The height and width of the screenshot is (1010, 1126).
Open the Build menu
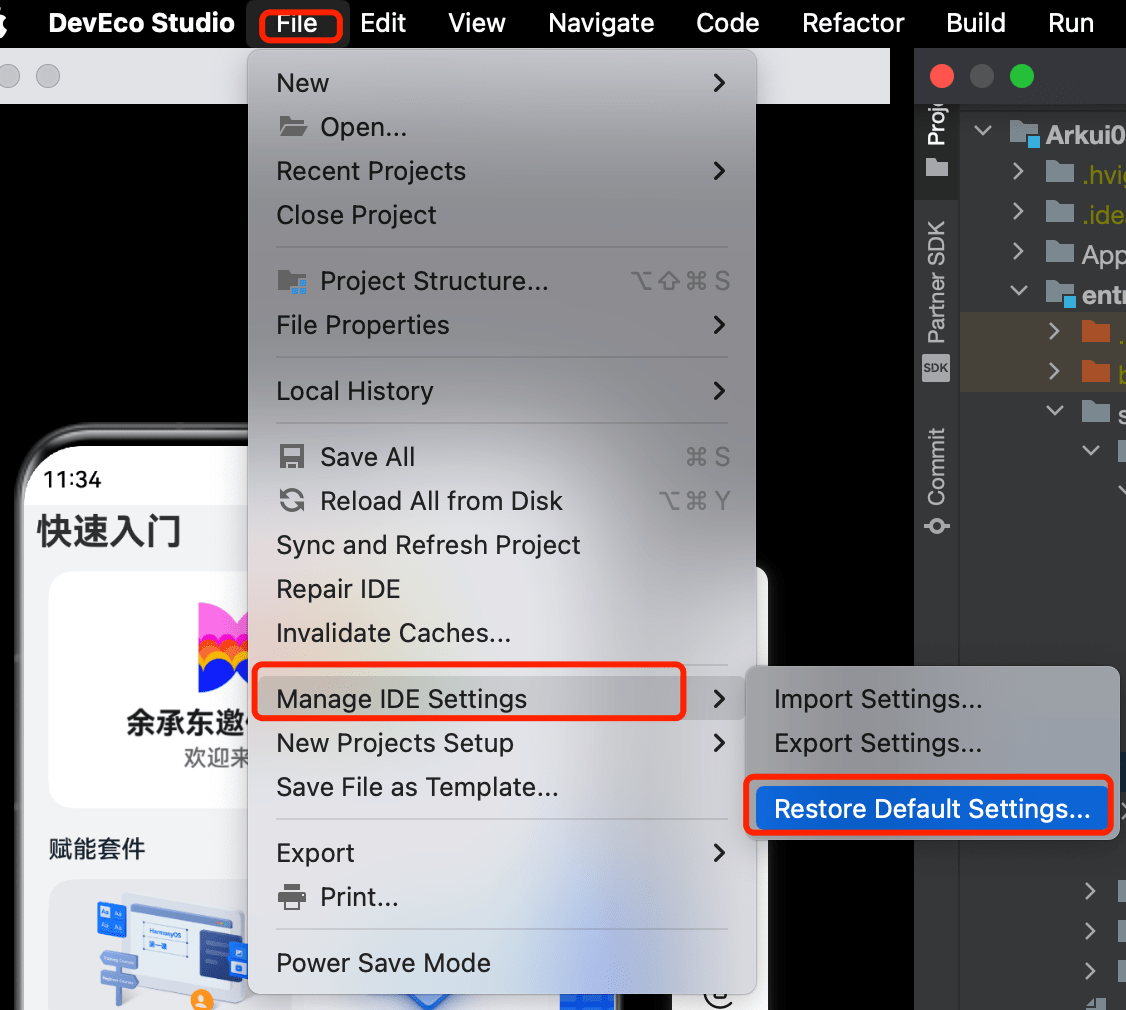click(x=976, y=23)
